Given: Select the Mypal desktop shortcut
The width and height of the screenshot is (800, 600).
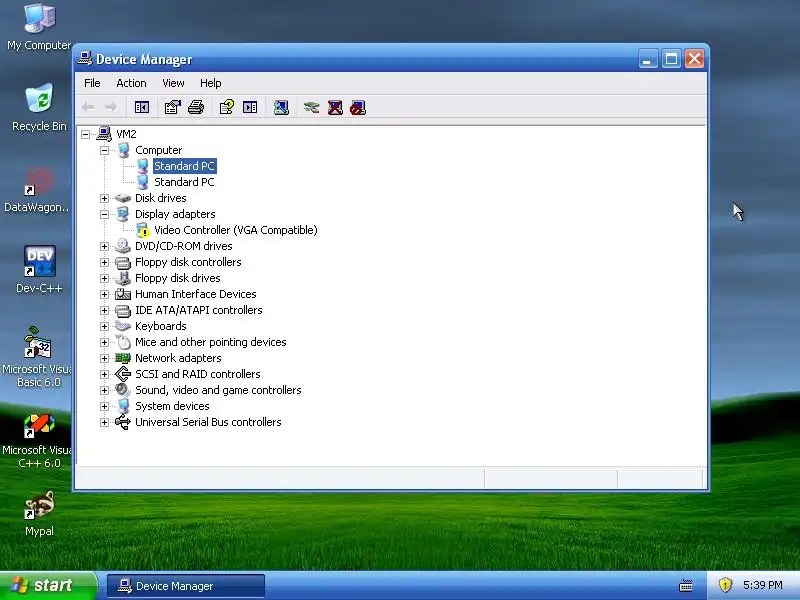Looking at the screenshot, I should pyautogui.click(x=39, y=514).
